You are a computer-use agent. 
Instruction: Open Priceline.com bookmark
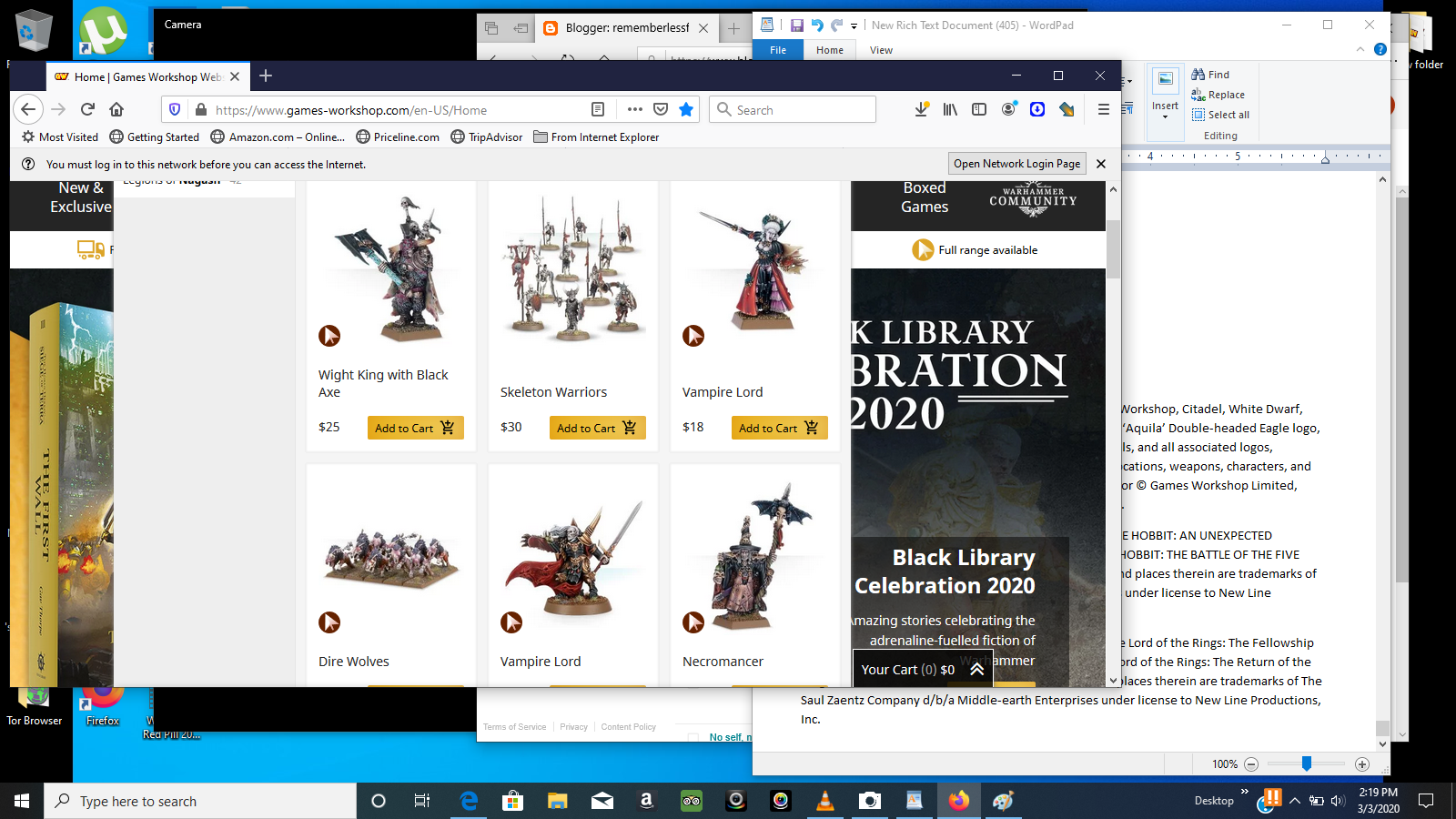point(398,137)
